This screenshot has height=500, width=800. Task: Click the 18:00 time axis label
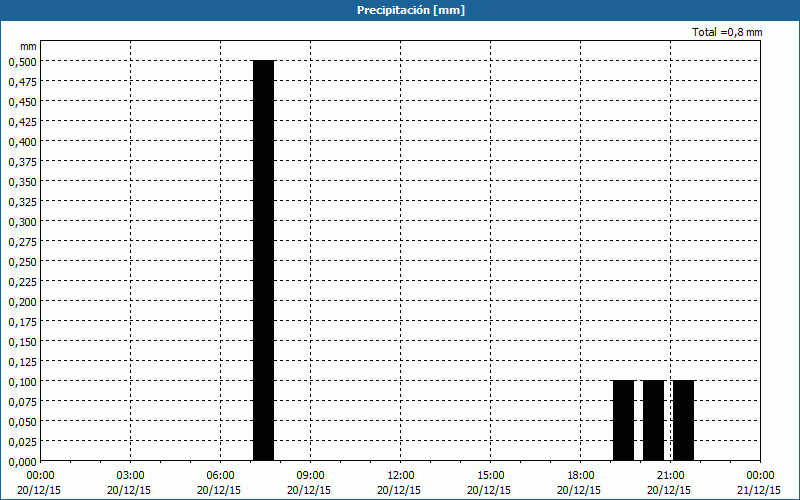[x=581, y=476]
